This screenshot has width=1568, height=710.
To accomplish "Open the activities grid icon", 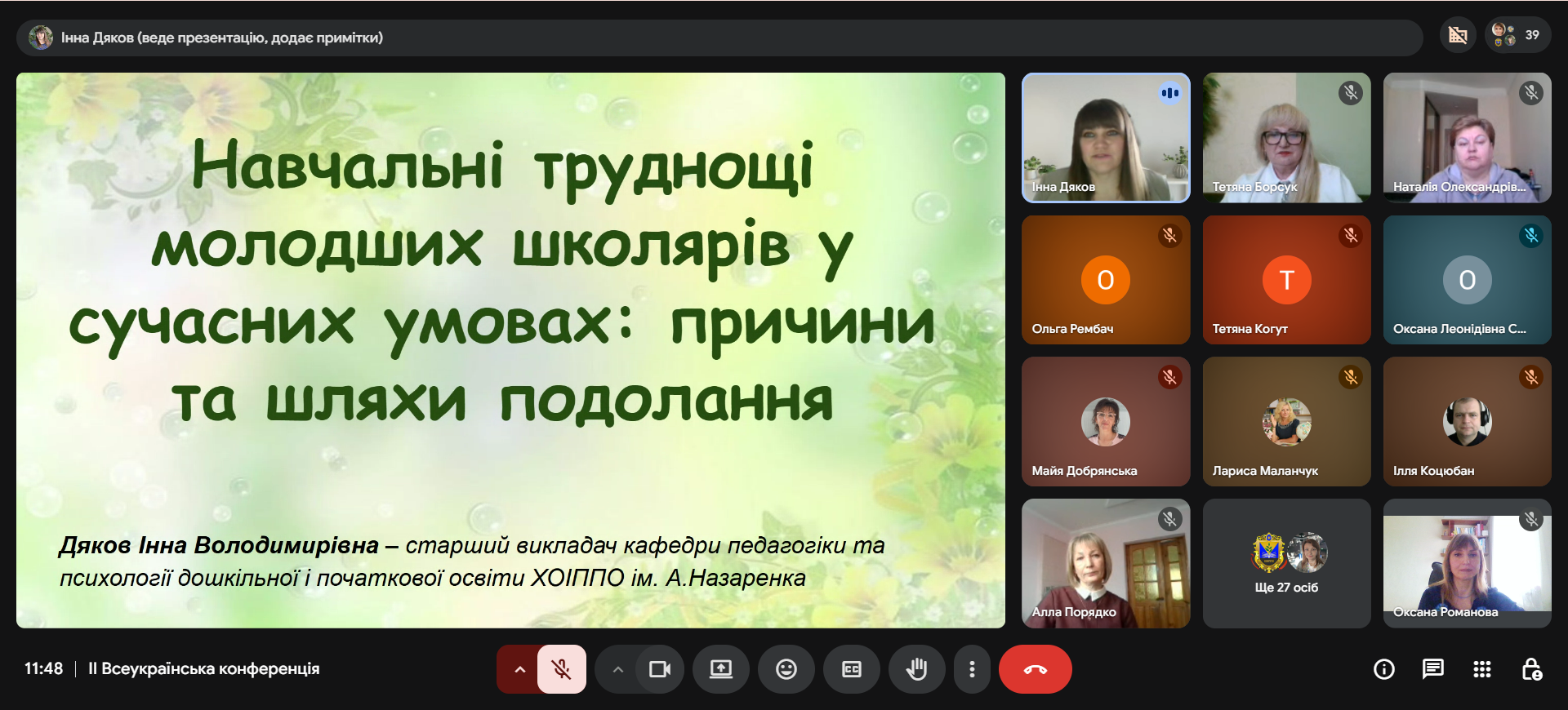I will click(x=1481, y=669).
